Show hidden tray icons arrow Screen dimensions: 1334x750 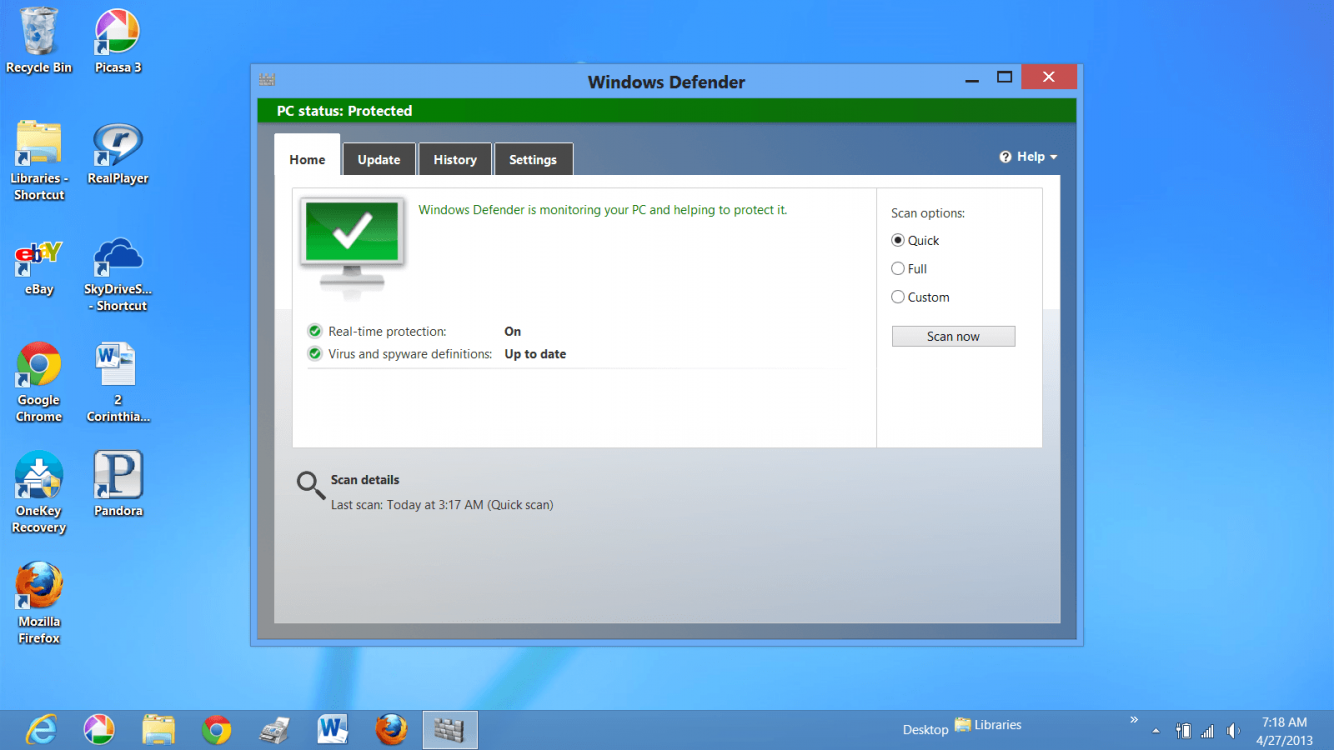[x=1156, y=730]
